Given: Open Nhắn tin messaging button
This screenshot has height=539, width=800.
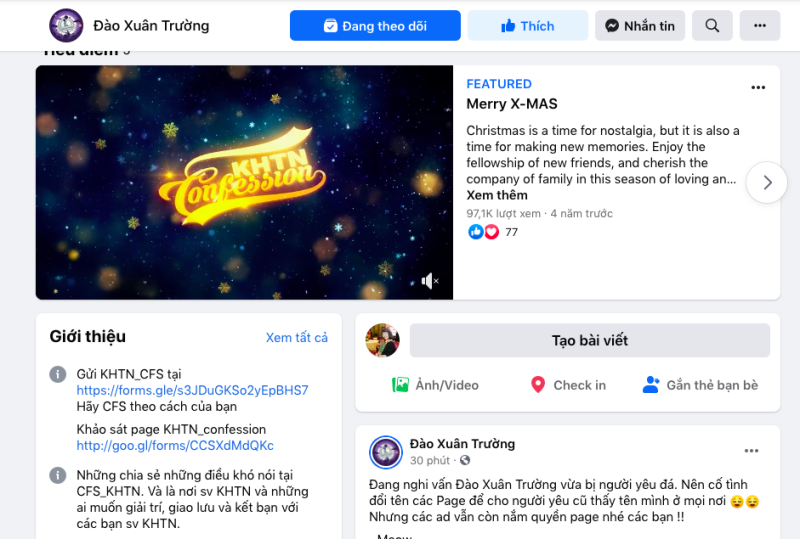Looking at the screenshot, I should [640, 26].
